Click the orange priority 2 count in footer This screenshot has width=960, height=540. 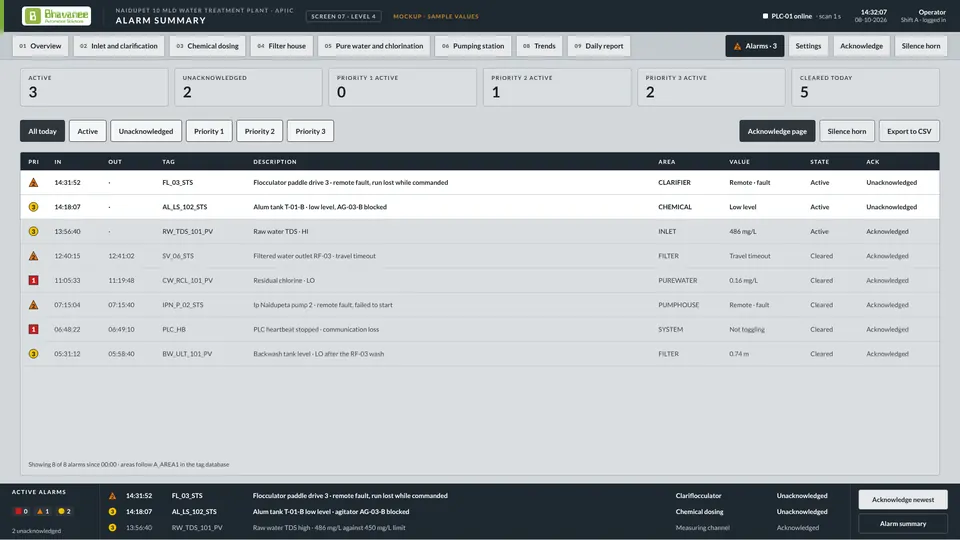point(43,511)
